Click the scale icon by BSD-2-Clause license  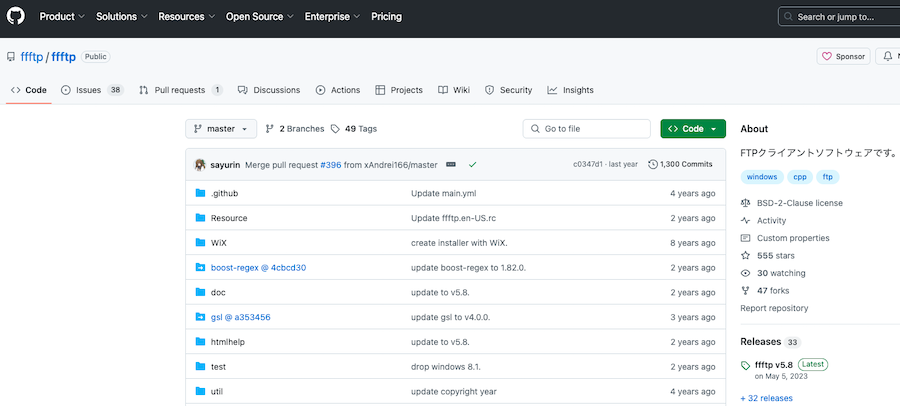pyautogui.click(x=746, y=203)
